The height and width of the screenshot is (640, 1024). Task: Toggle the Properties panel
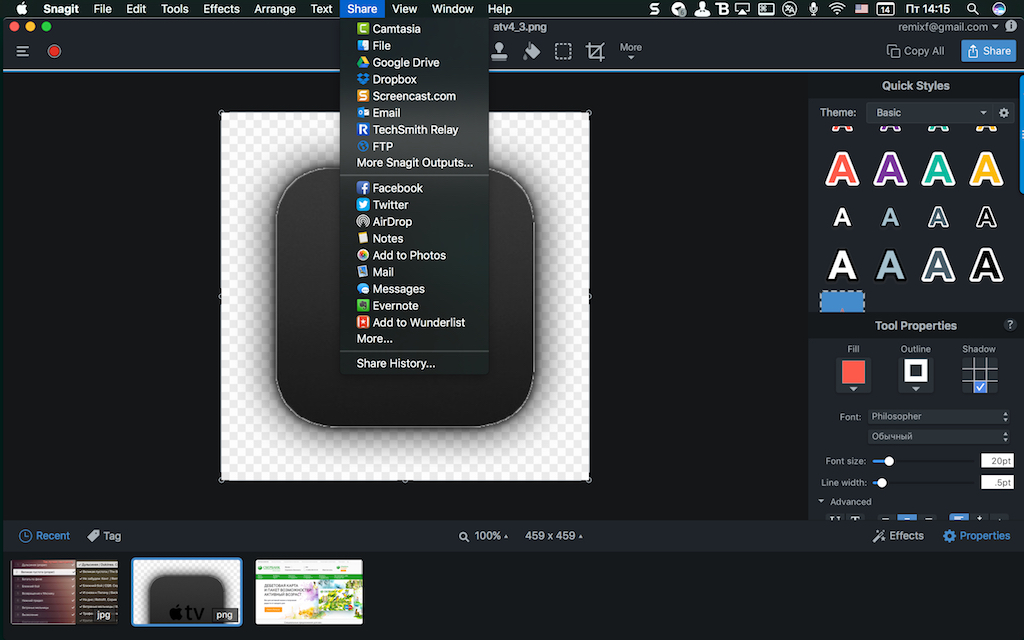click(977, 536)
